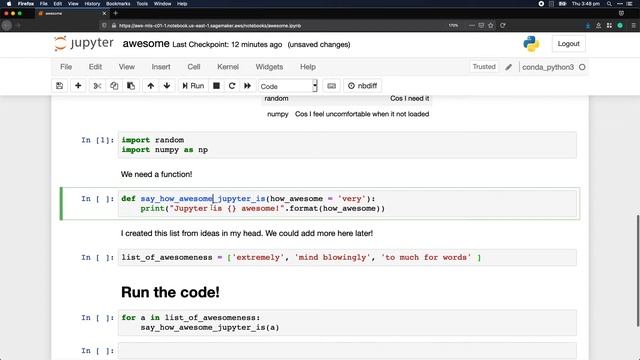Screen dimensions: 640x360
Task: Open the Kernel menu
Action: pos(228,67)
